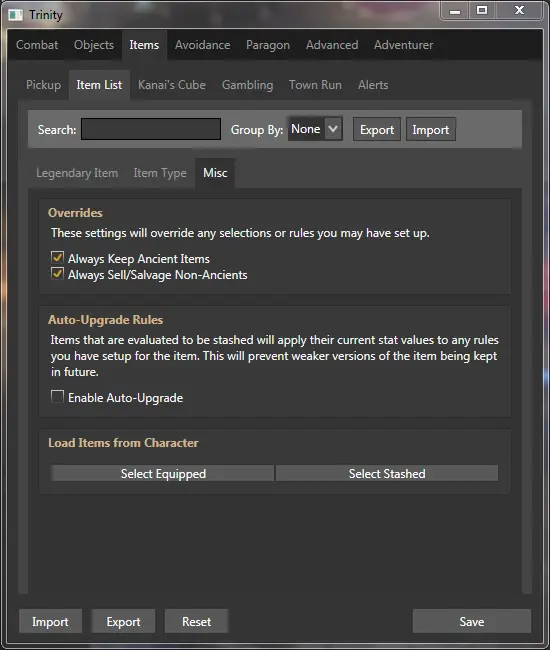Click Select Equipped button
Viewport: 550px width, 650px height.
pos(162,473)
